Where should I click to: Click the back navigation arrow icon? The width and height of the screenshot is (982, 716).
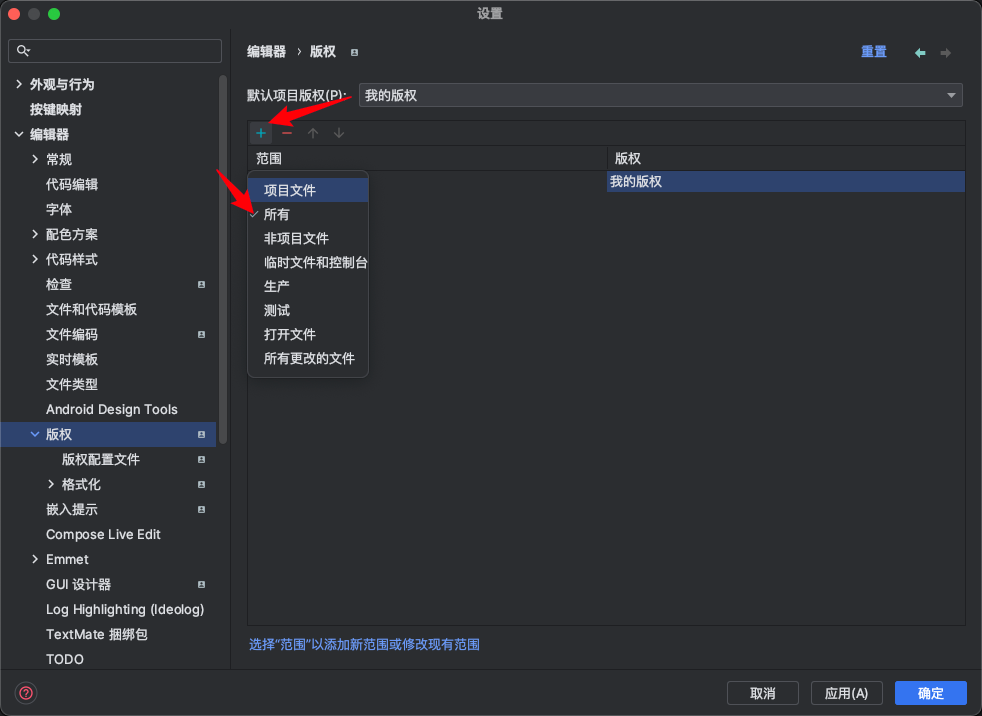920,53
